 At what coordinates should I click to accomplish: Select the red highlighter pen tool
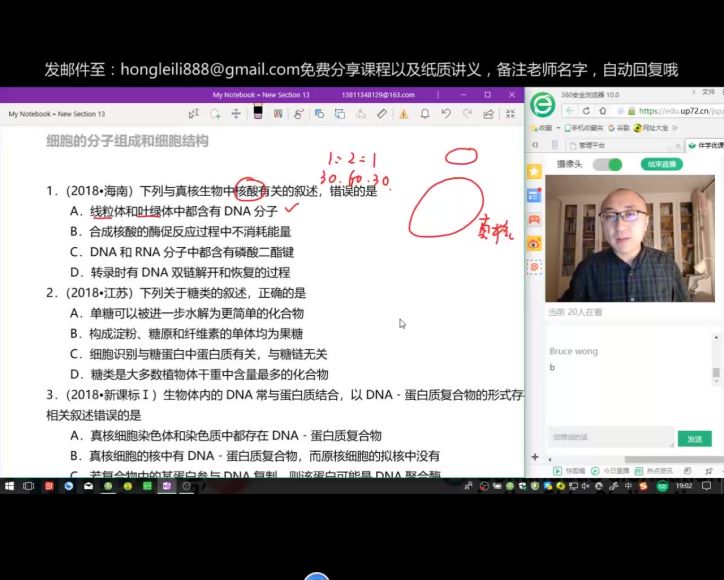point(278,114)
